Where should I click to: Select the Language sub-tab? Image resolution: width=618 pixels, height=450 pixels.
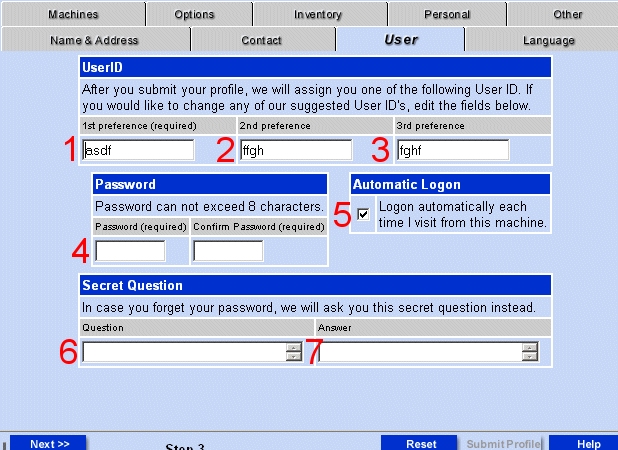tap(548, 40)
